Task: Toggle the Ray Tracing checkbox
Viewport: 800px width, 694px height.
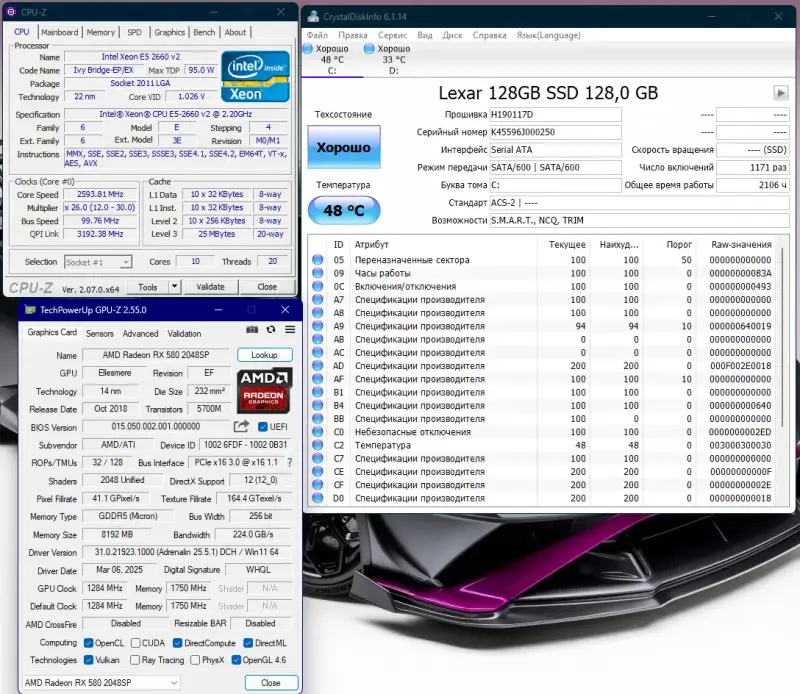Action: click(x=136, y=660)
